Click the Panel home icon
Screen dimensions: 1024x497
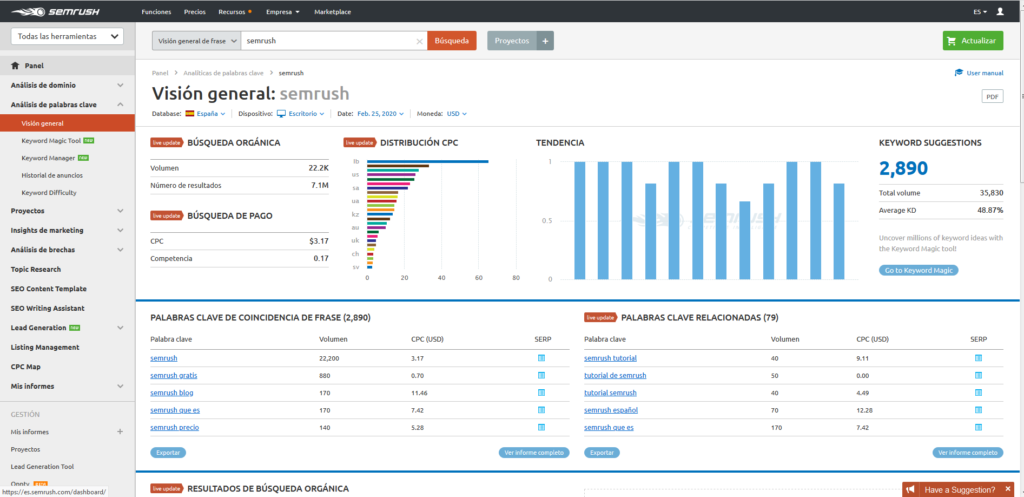pos(16,66)
